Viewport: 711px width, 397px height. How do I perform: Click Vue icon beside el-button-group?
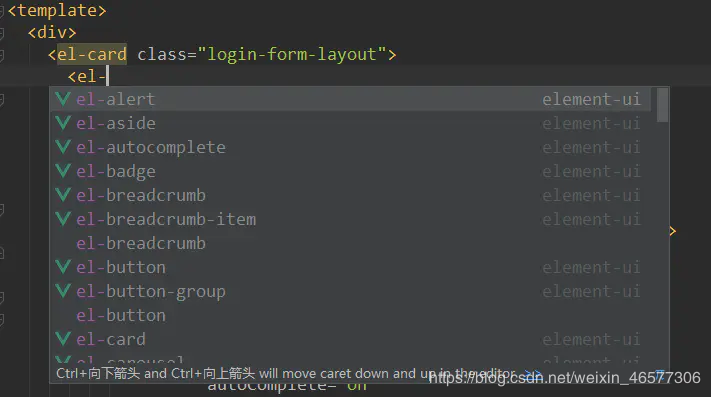click(63, 290)
